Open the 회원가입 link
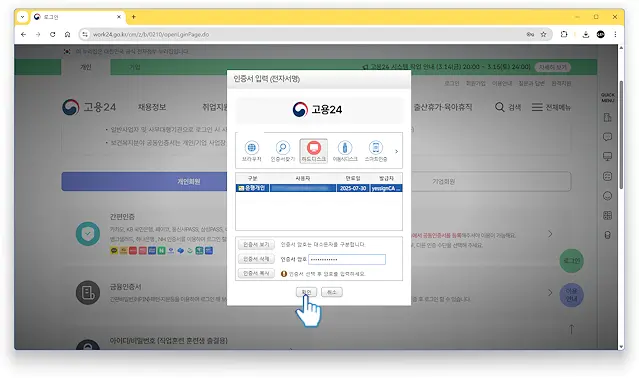 tap(476, 83)
